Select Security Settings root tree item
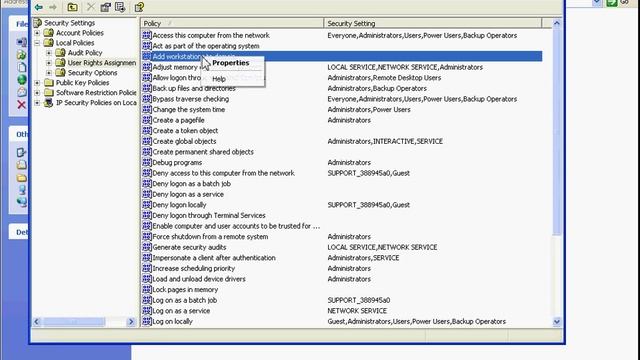 pos(69,23)
